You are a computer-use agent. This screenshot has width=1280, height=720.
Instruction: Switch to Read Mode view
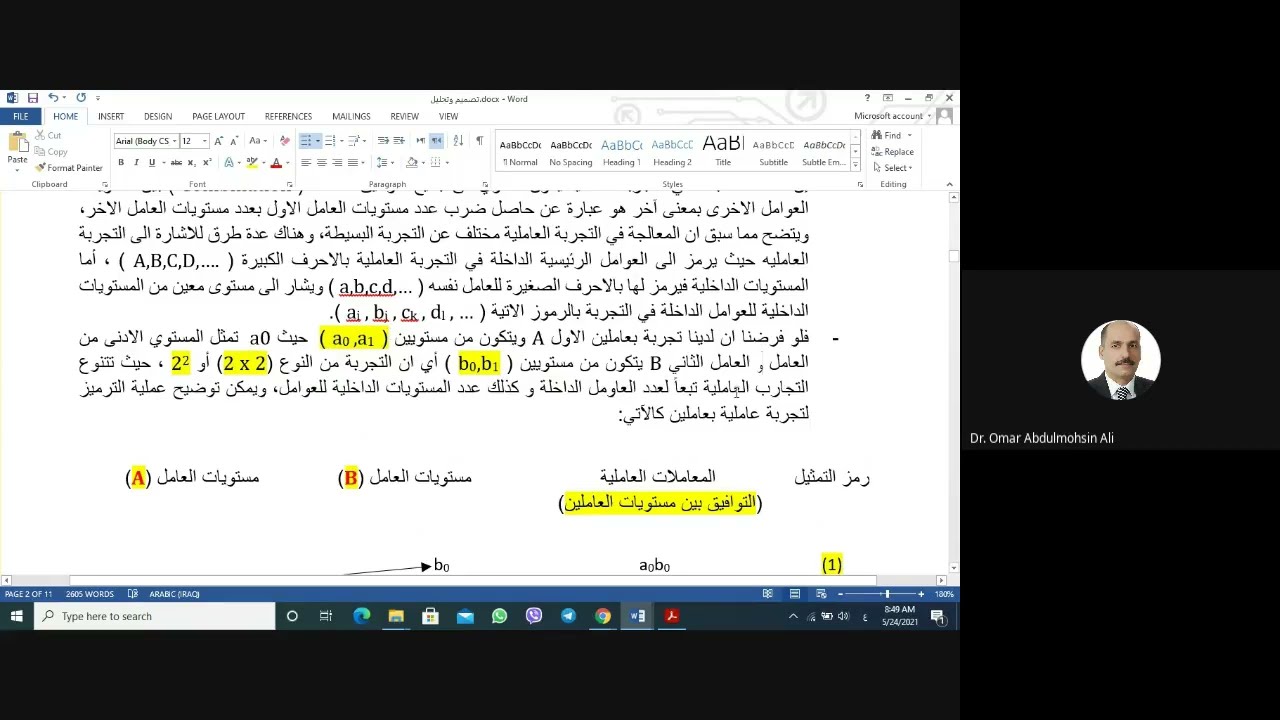[768, 594]
